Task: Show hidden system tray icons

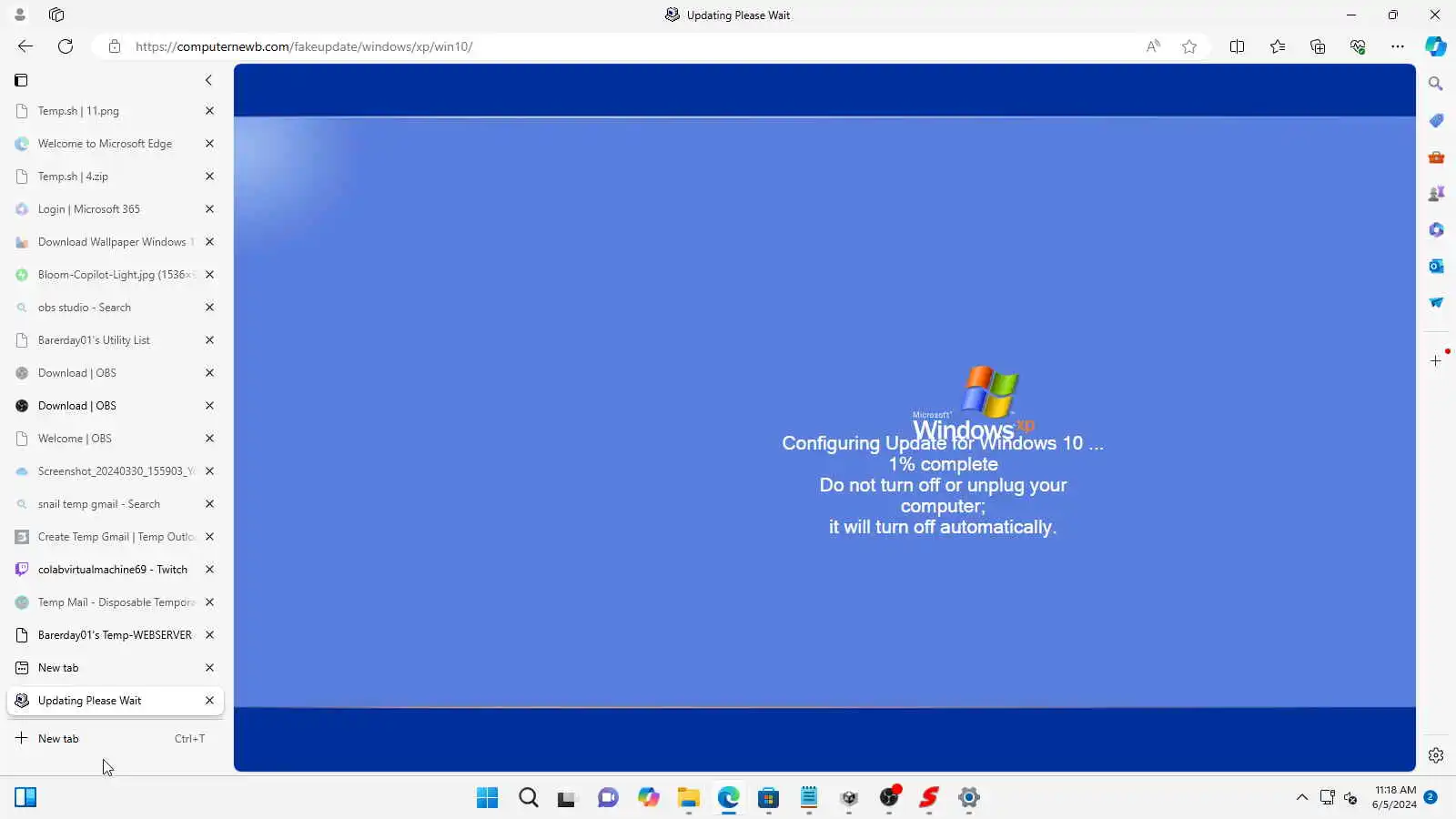Action: point(1302,798)
